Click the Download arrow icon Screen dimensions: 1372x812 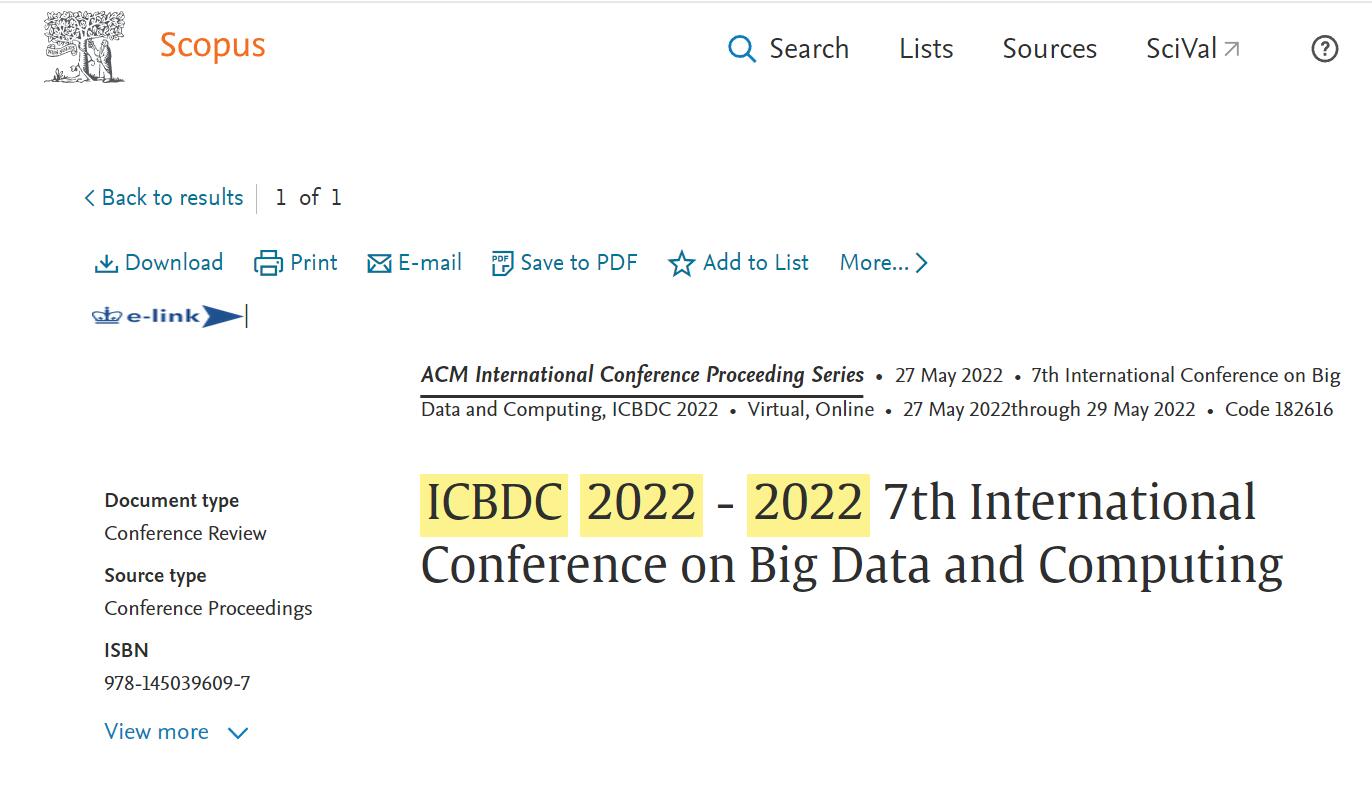(x=105, y=263)
